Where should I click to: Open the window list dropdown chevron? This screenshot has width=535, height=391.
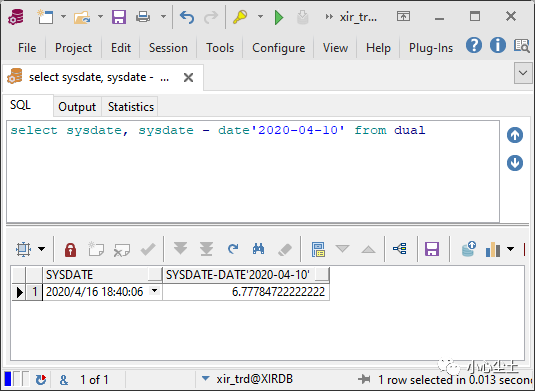click(x=523, y=73)
